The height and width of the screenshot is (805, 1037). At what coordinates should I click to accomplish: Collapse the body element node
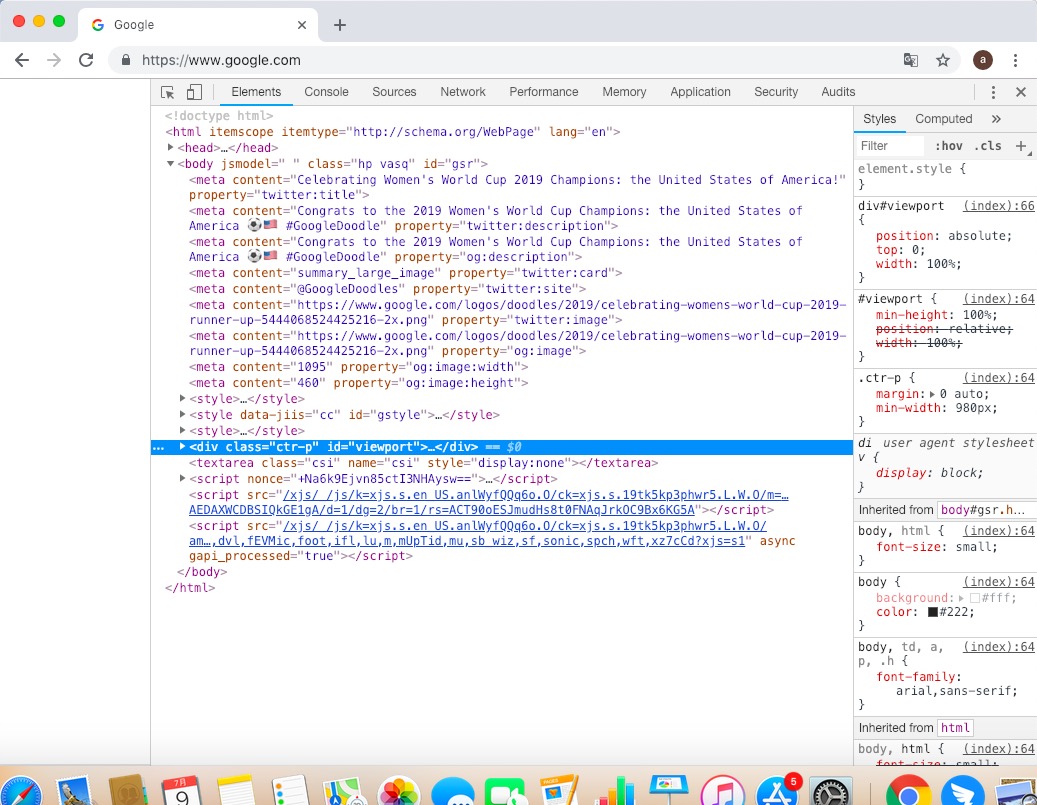tap(171, 163)
